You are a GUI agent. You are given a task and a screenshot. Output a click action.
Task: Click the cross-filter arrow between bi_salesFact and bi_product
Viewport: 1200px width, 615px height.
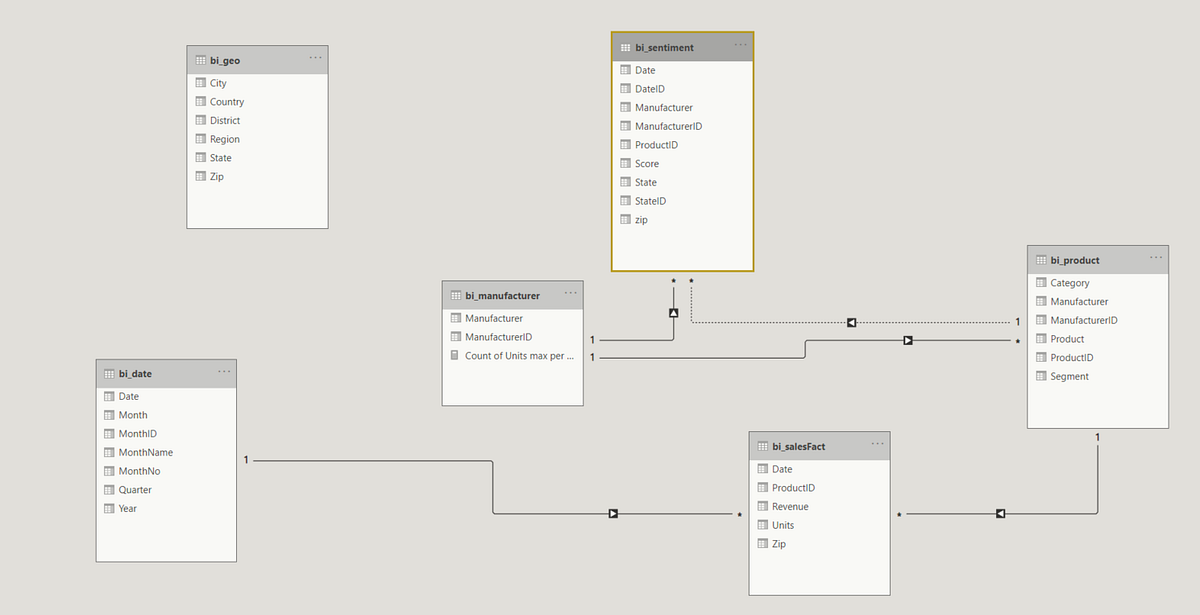[x=1001, y=512]
